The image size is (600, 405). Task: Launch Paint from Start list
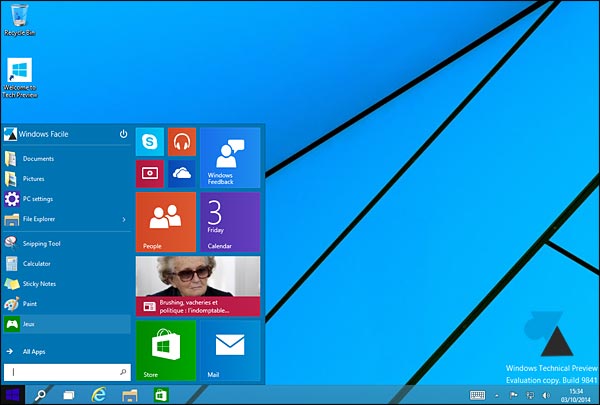(67, 304)
